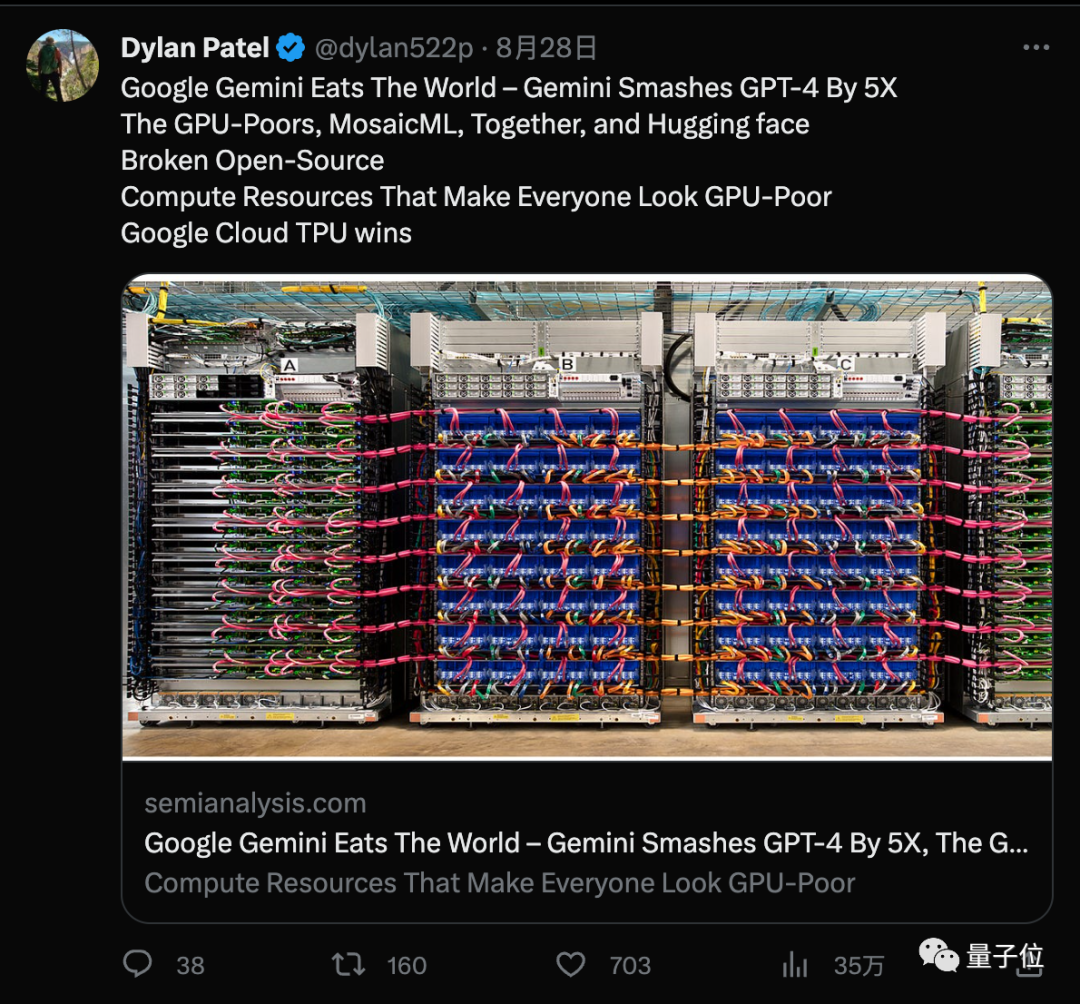This screenshot has width=1080, height=1004.
Task: Click the Dylan Patel display name
Action: 196,46
